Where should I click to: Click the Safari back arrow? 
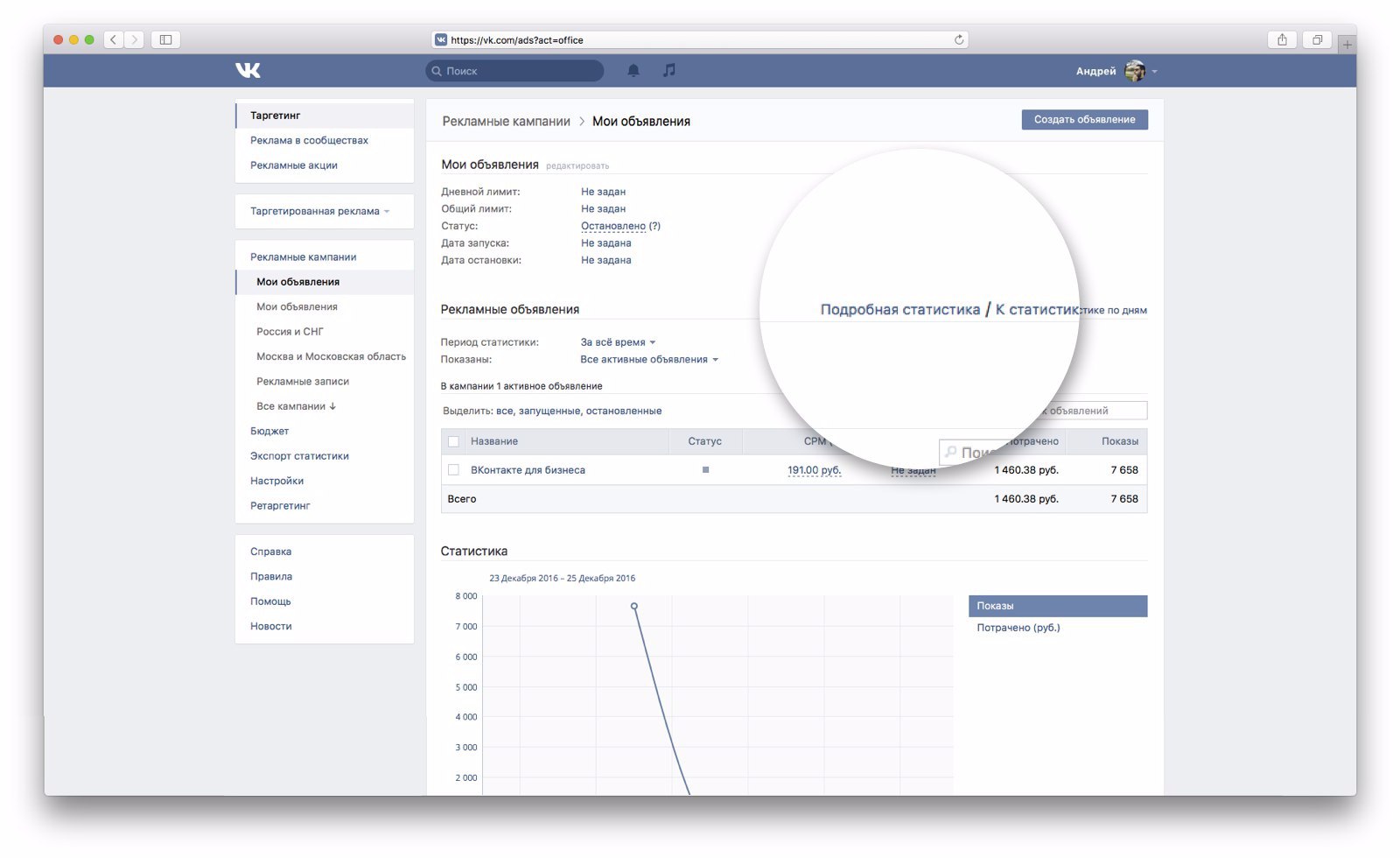(114, 39)
